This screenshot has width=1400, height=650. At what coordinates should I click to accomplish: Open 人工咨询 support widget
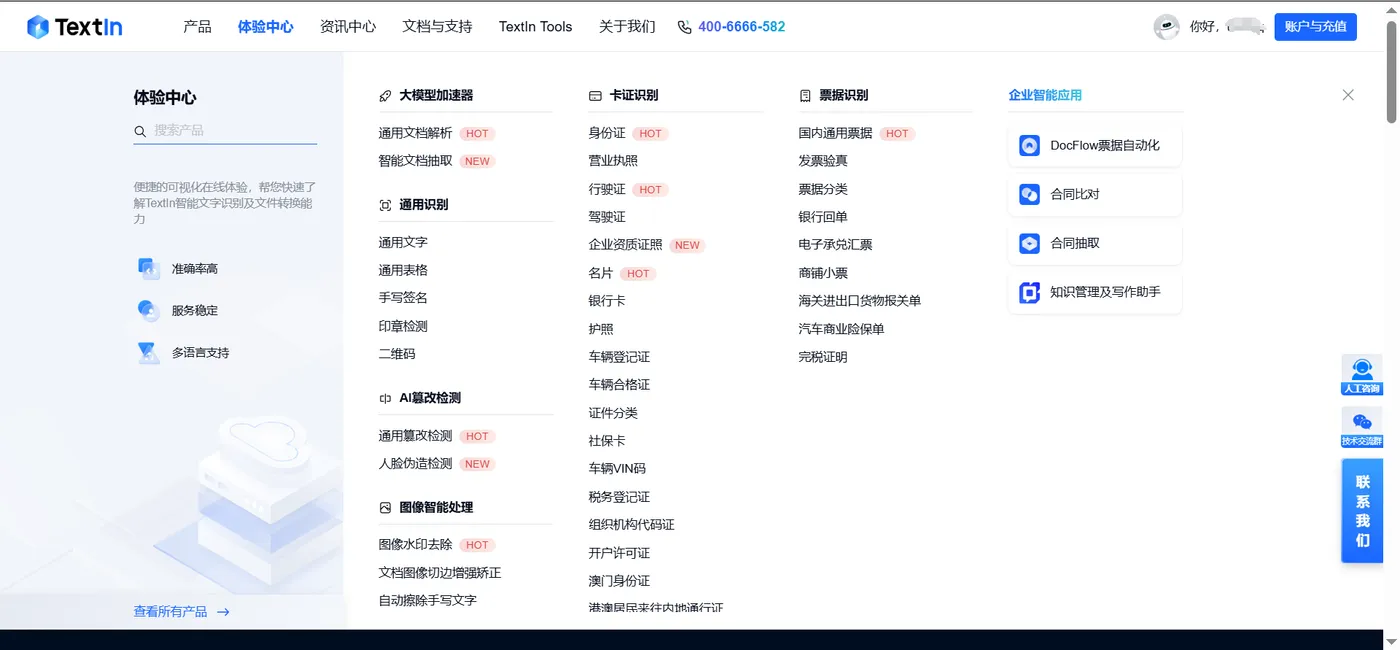tap(1362, 375)
